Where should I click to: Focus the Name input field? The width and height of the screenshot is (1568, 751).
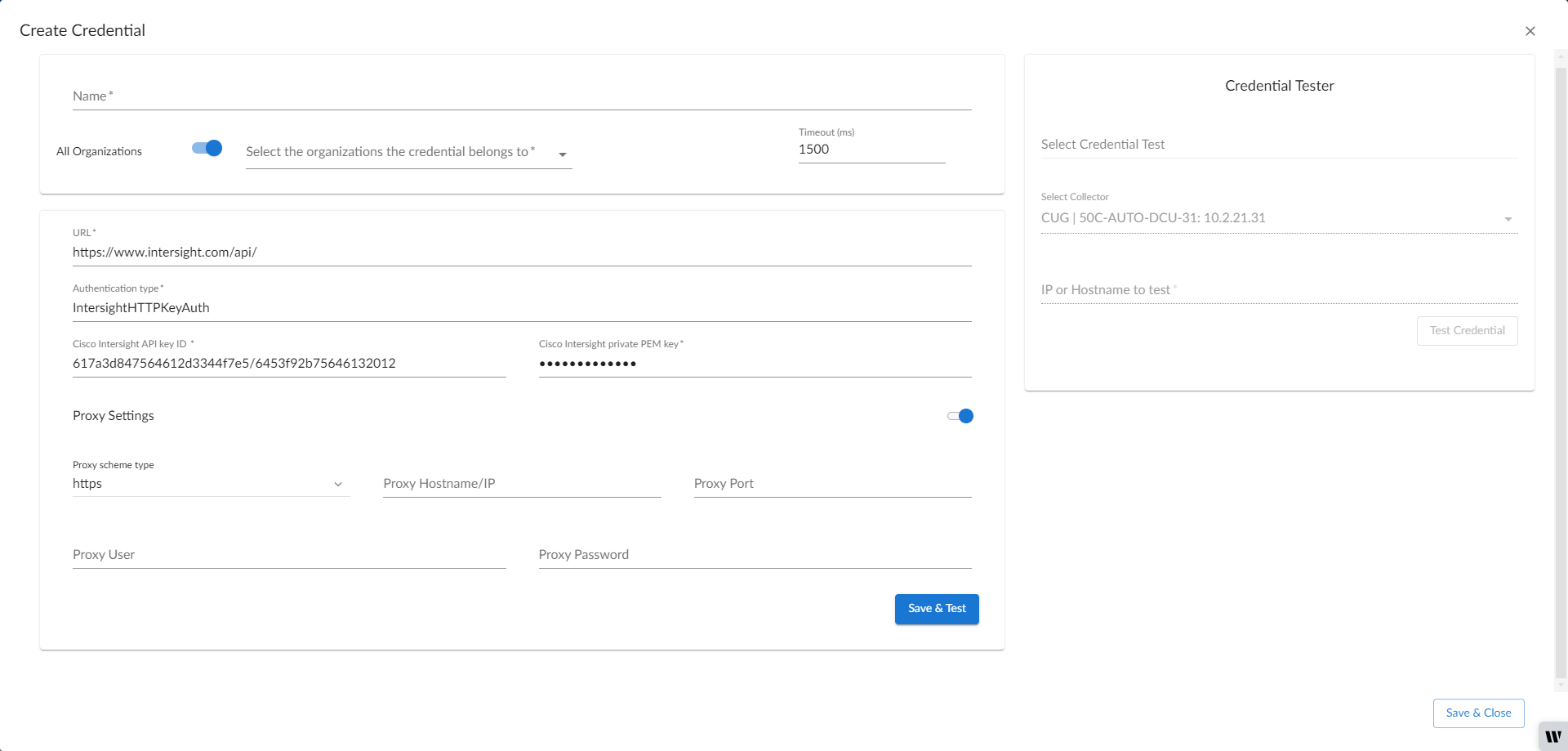[x=522, y=96]
